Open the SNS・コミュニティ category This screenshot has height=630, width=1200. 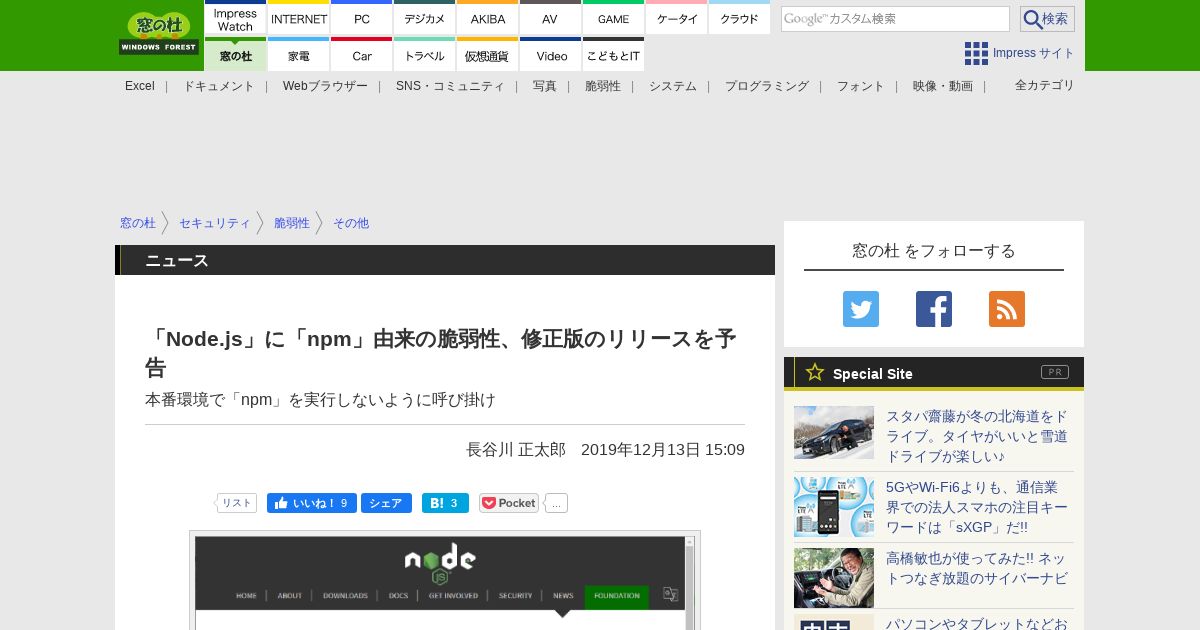pyautogui.click(x=450, y=86)
